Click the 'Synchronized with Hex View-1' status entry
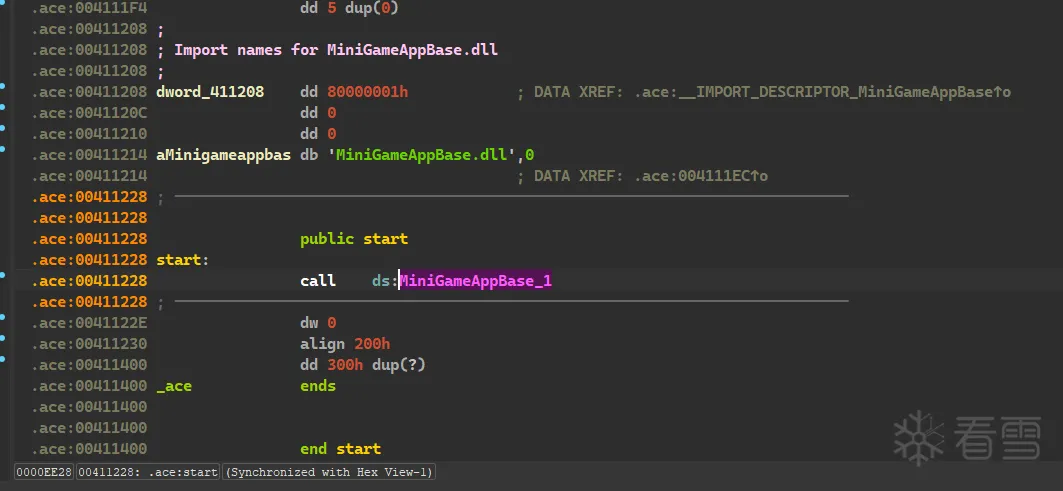This screenshot has width=1063, height=491. coord(329,472)
